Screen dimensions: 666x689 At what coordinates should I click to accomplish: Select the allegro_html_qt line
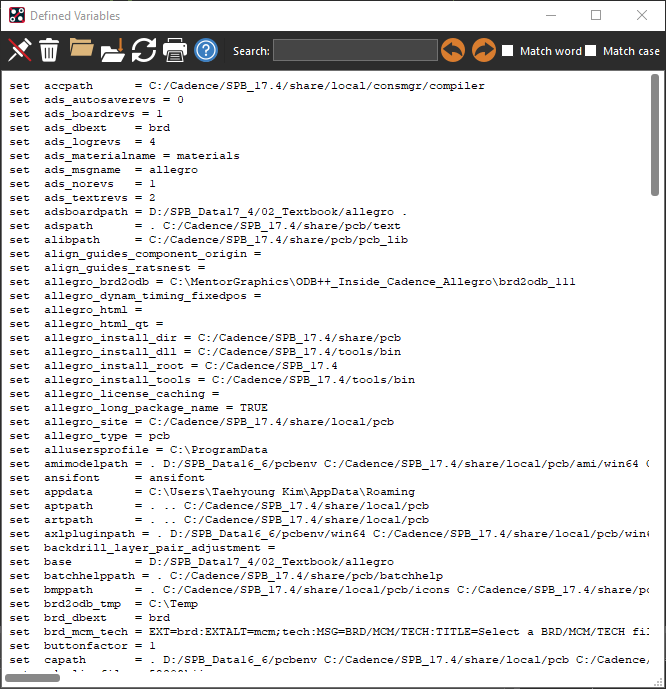point(87,324)
